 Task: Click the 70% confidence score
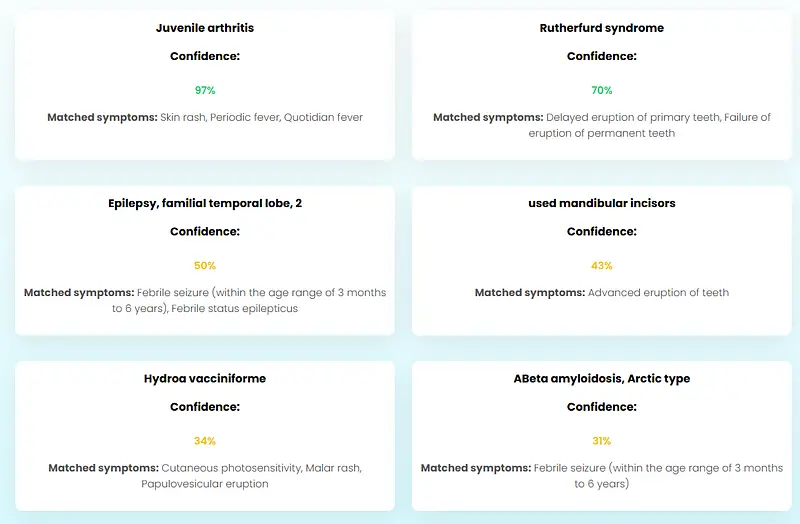pos(602,90)
